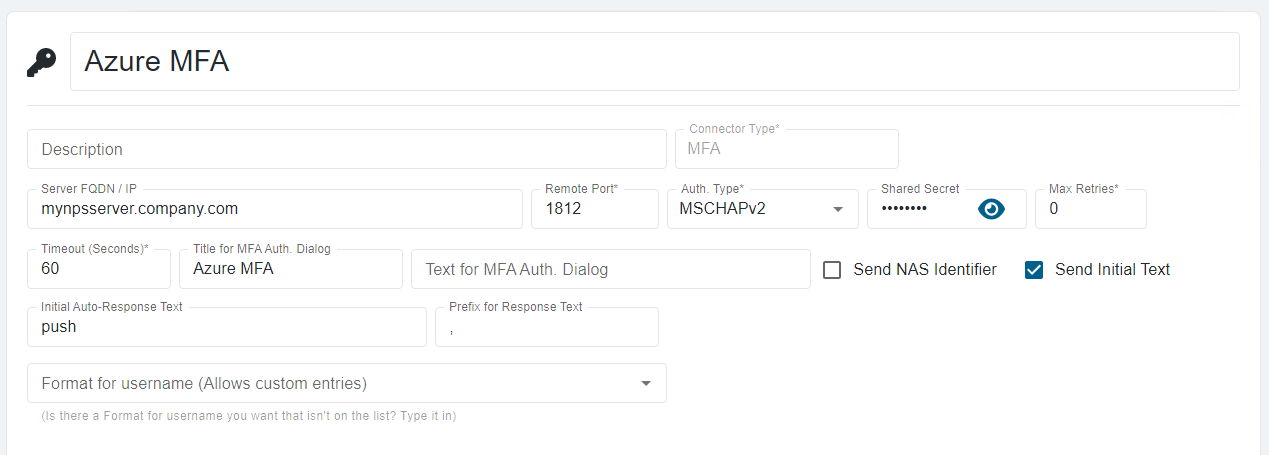The height and width of the screenshot is (455, 1269).
Task: Focus the Initial Auto-Response Text field
Action: tap(226, 328)
